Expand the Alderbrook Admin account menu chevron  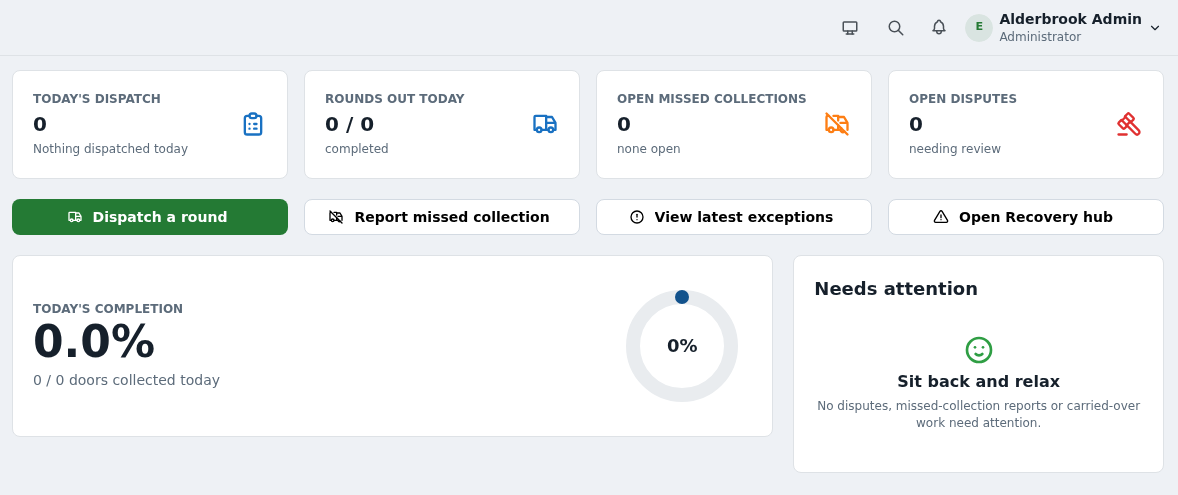point(1155,28)
